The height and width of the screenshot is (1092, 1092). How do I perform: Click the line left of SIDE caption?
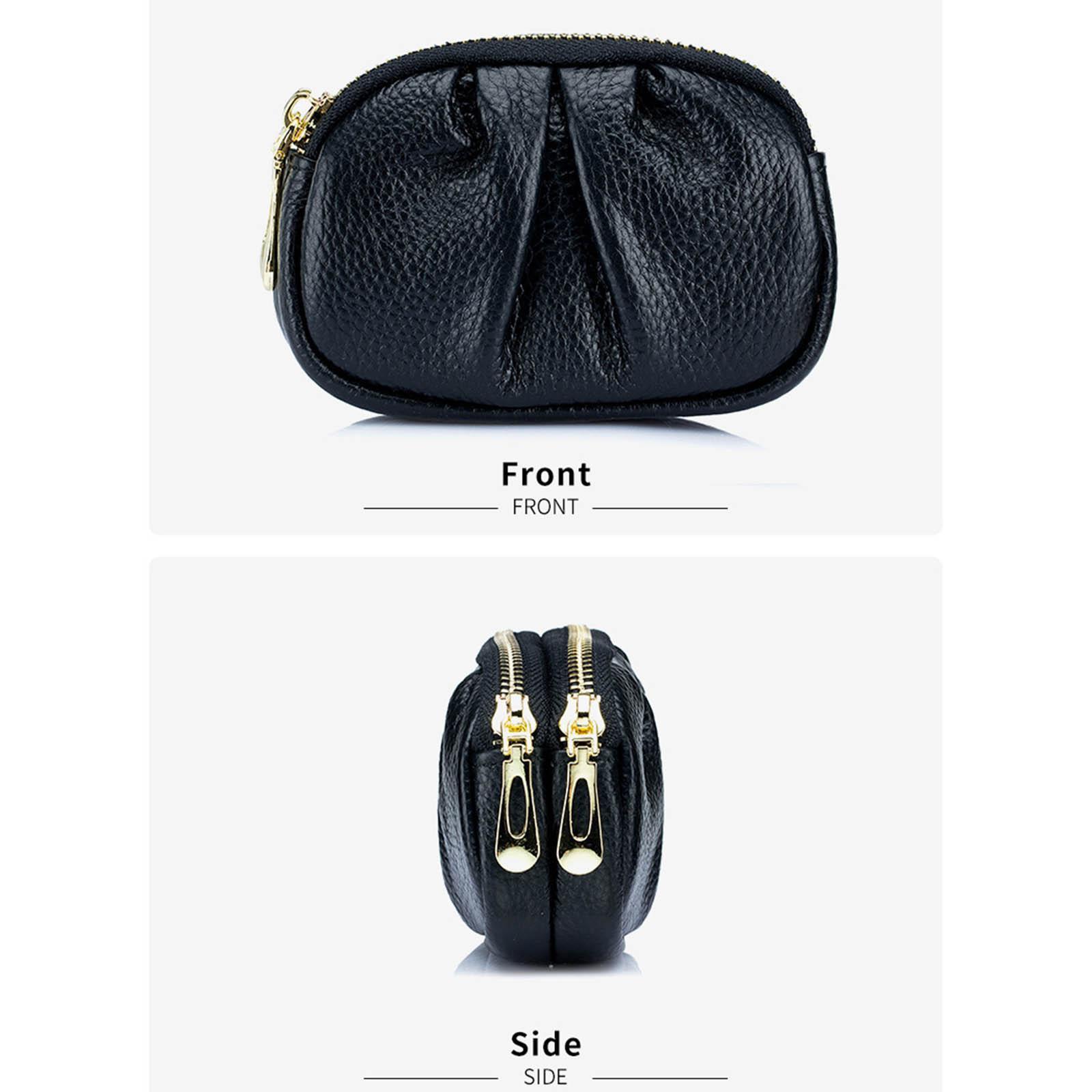431,1078
